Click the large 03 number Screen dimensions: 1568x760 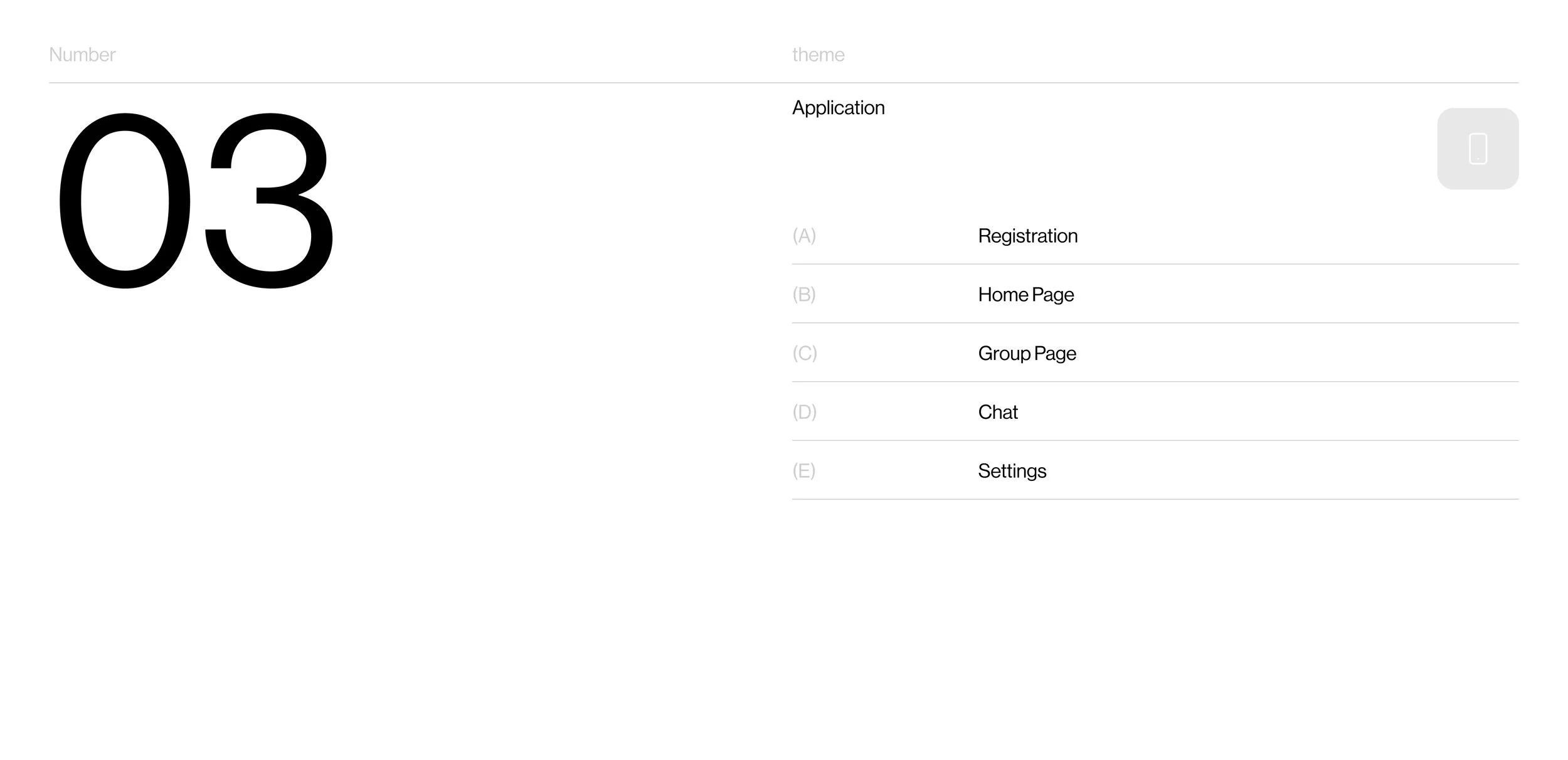point(196,201)
